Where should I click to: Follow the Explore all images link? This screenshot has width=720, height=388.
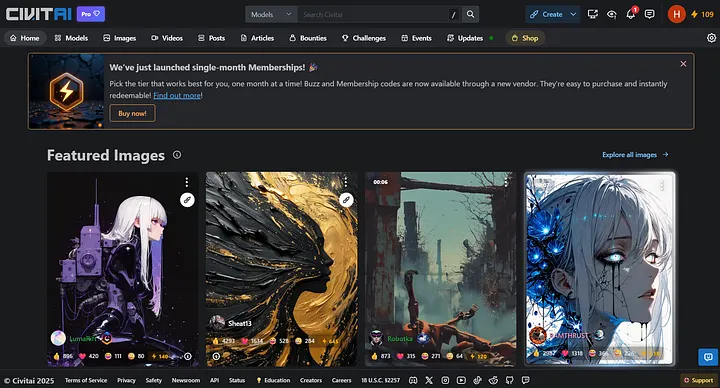635,155
